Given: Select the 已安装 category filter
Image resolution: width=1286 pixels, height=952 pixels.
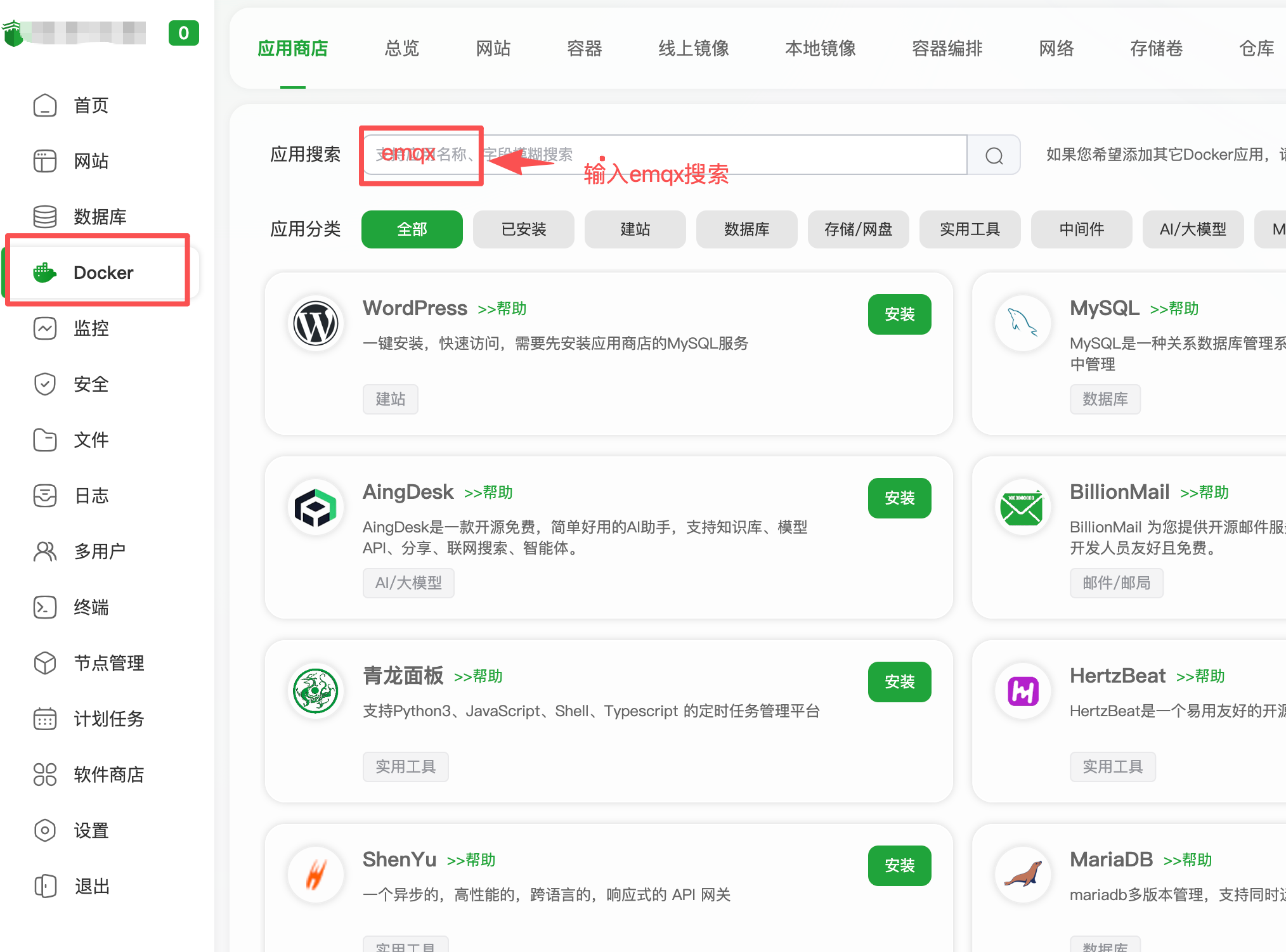Looking at the screenshot, I should point(524,229).
